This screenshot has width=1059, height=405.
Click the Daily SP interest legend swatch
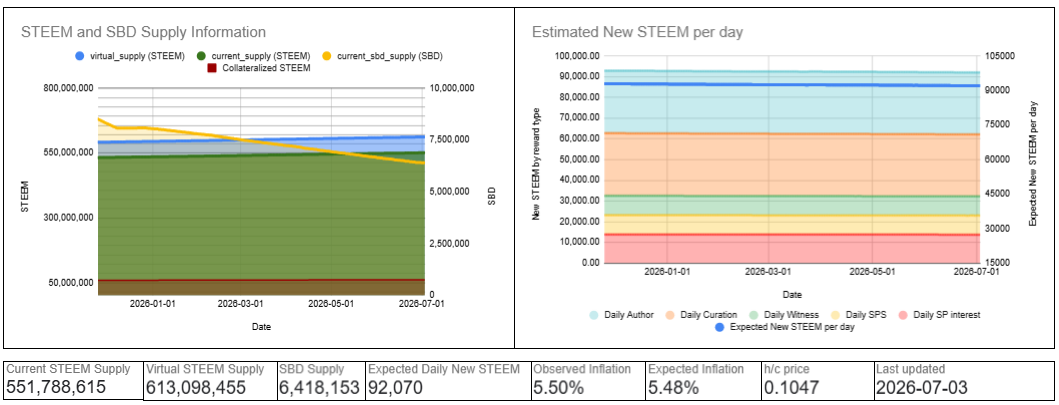pyautogui.click(x=901, y=315)
